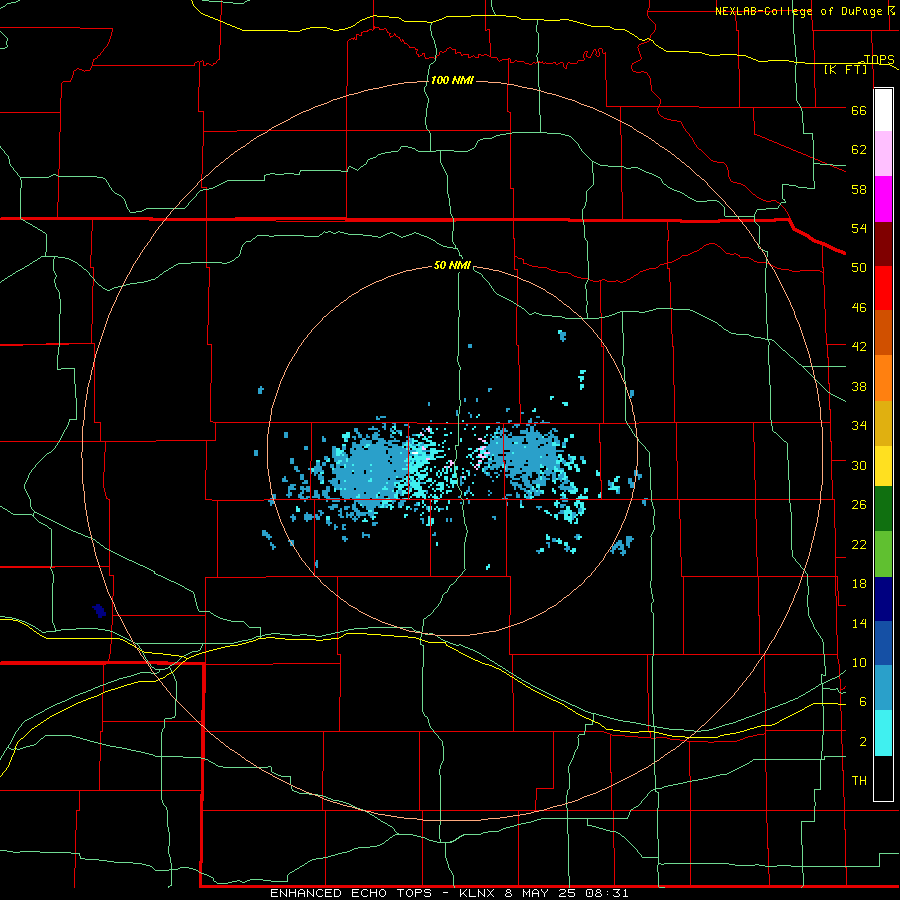Click the "62" scale value
Image resolution: width=900 pixels, height=900 pixels.
tap(859, 149)
